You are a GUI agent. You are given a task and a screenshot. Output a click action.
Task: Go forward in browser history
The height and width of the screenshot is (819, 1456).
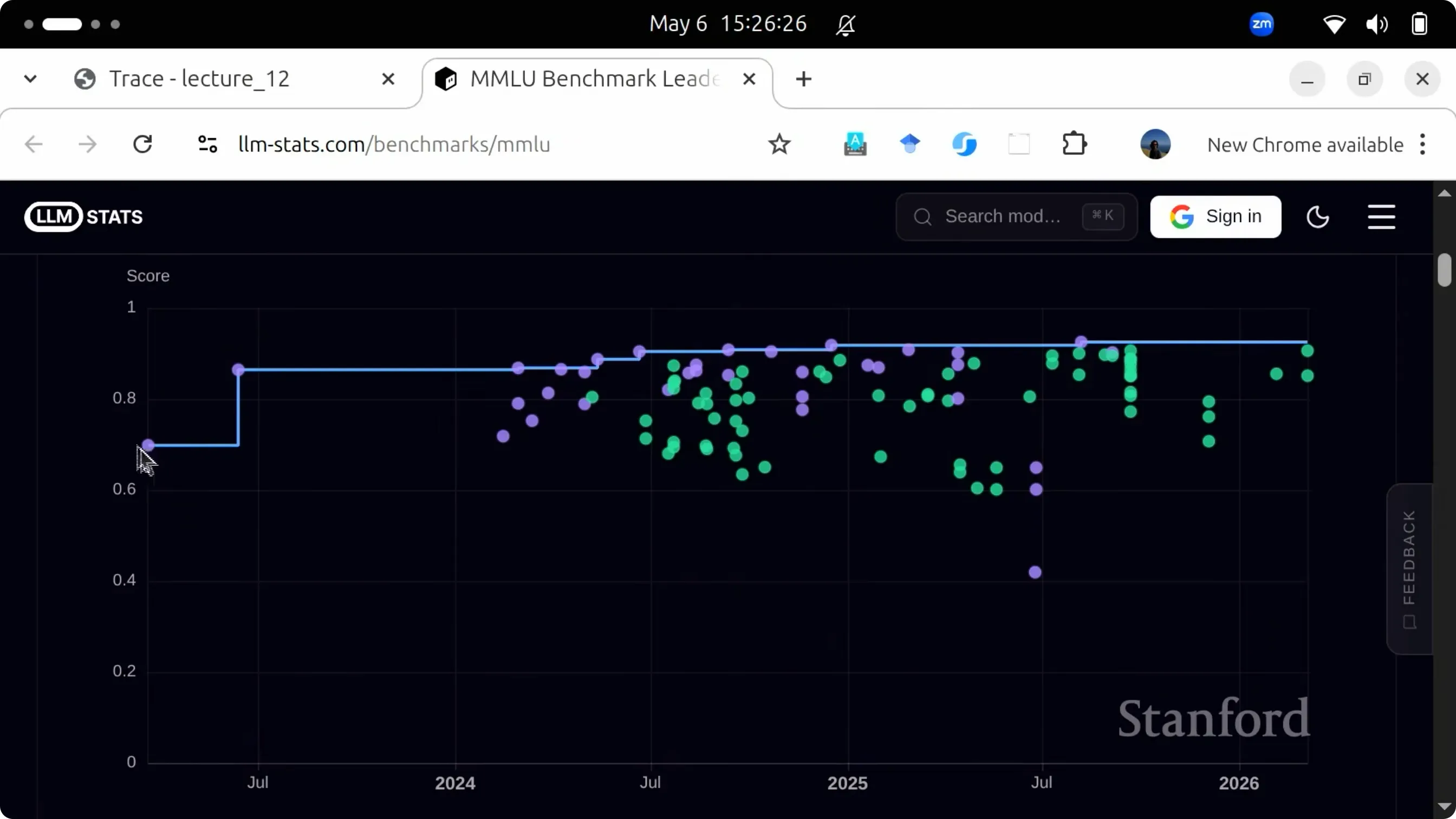click(87, 144)
